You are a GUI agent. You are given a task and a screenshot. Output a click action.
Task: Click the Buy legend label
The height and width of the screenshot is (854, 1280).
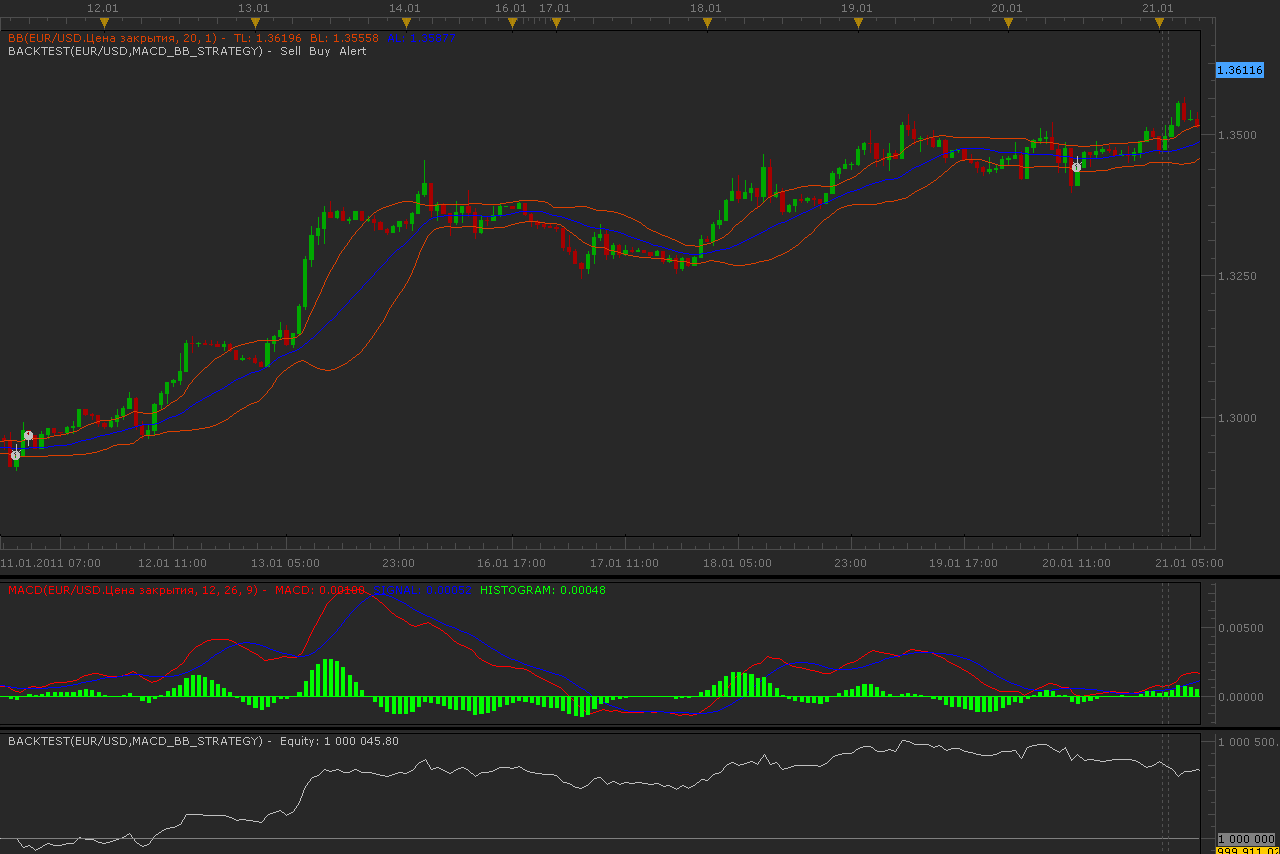tap(320, 51)
